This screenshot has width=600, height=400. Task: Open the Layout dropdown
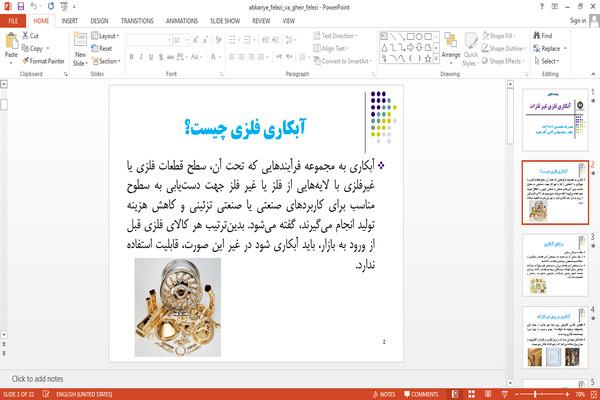[105, 36]
